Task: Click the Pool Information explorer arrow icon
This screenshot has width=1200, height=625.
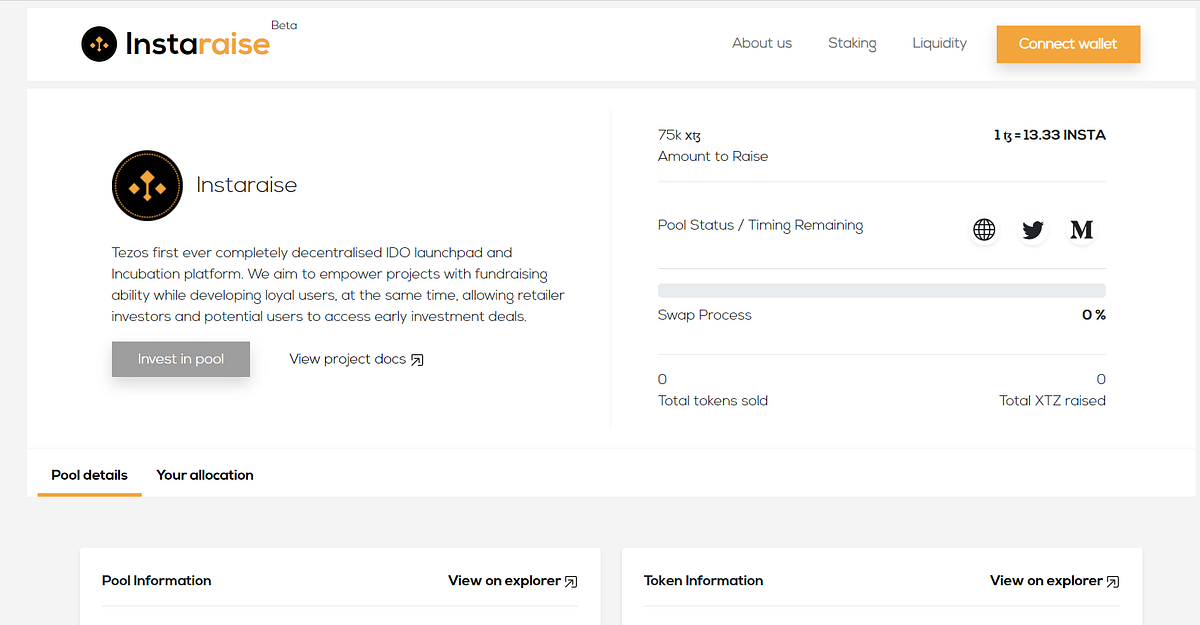Action: pos(571,581)
